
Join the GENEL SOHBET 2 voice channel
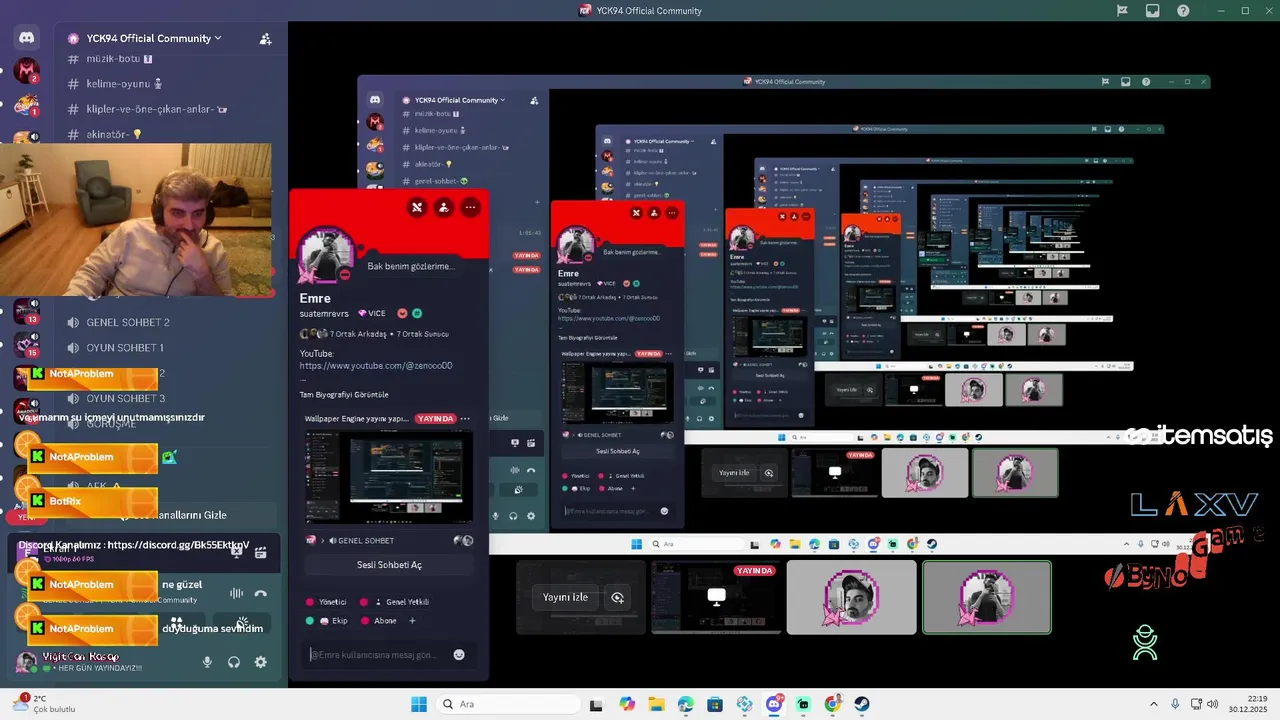coord(119,322)
